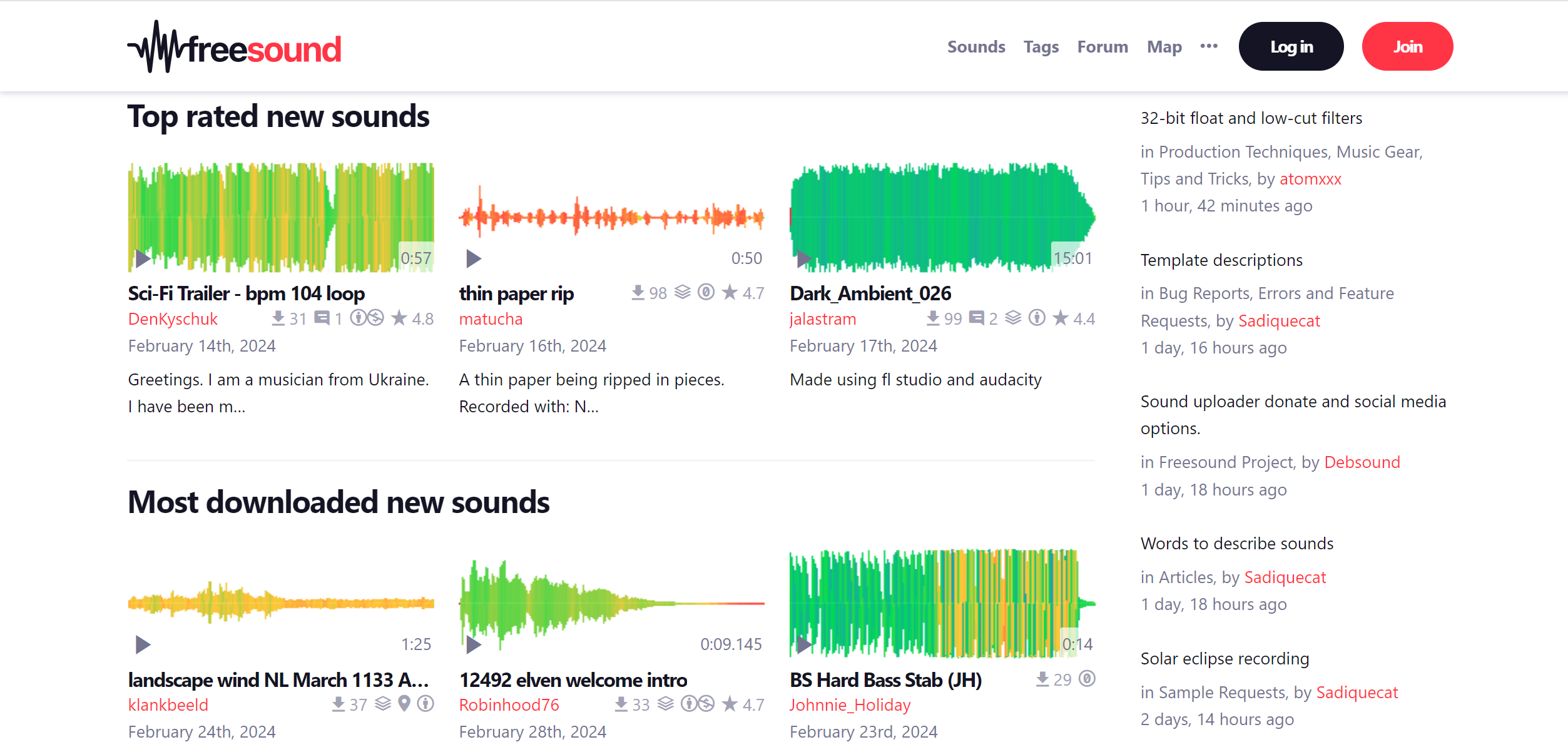Click similar sounds icon on elven welcome intro
This screenshot has width=1568, height=742.
point(666,704)
